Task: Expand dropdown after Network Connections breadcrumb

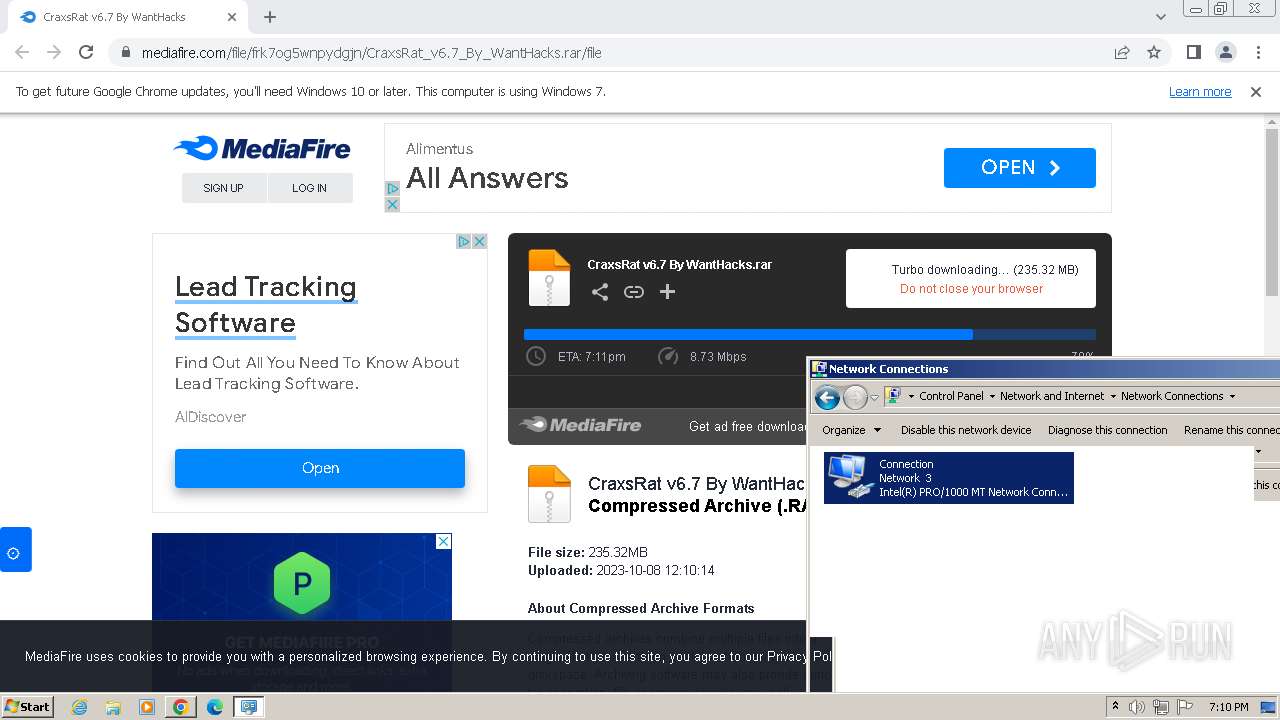Action: [x=1232, y=396]
